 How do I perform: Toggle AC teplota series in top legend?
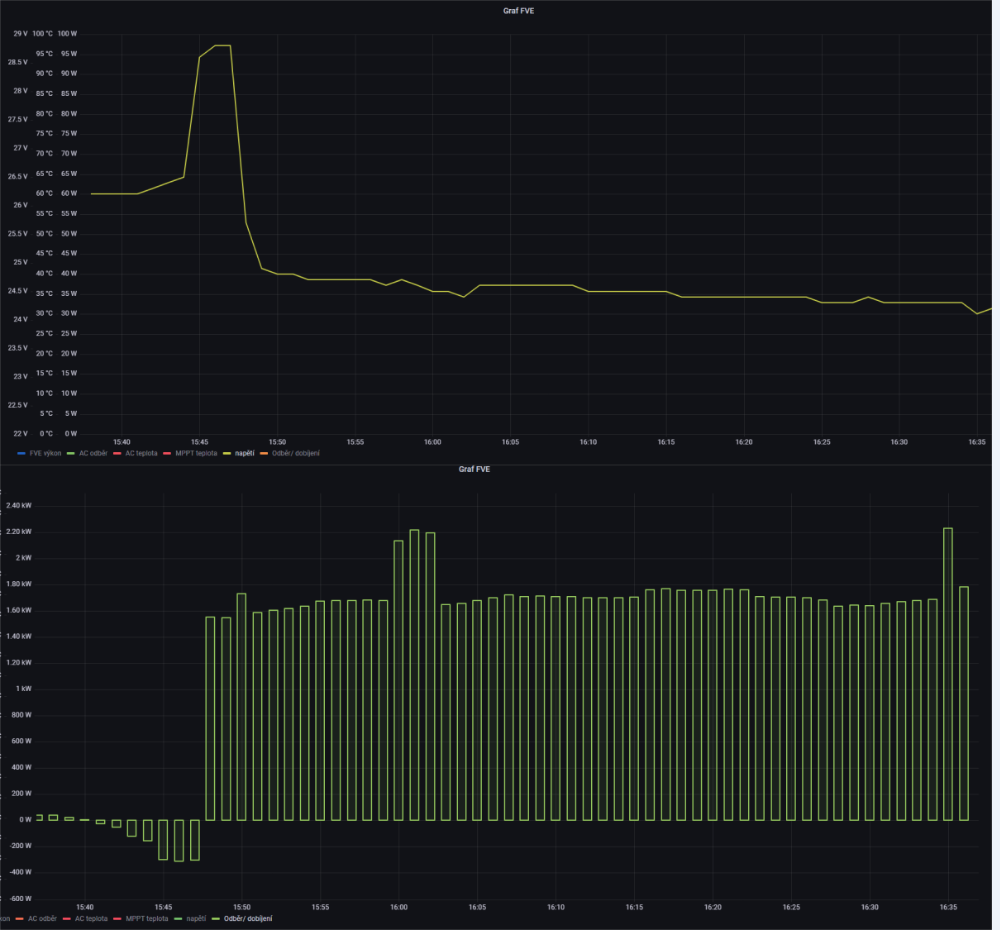pyautogui.click(x=141, y=453)
